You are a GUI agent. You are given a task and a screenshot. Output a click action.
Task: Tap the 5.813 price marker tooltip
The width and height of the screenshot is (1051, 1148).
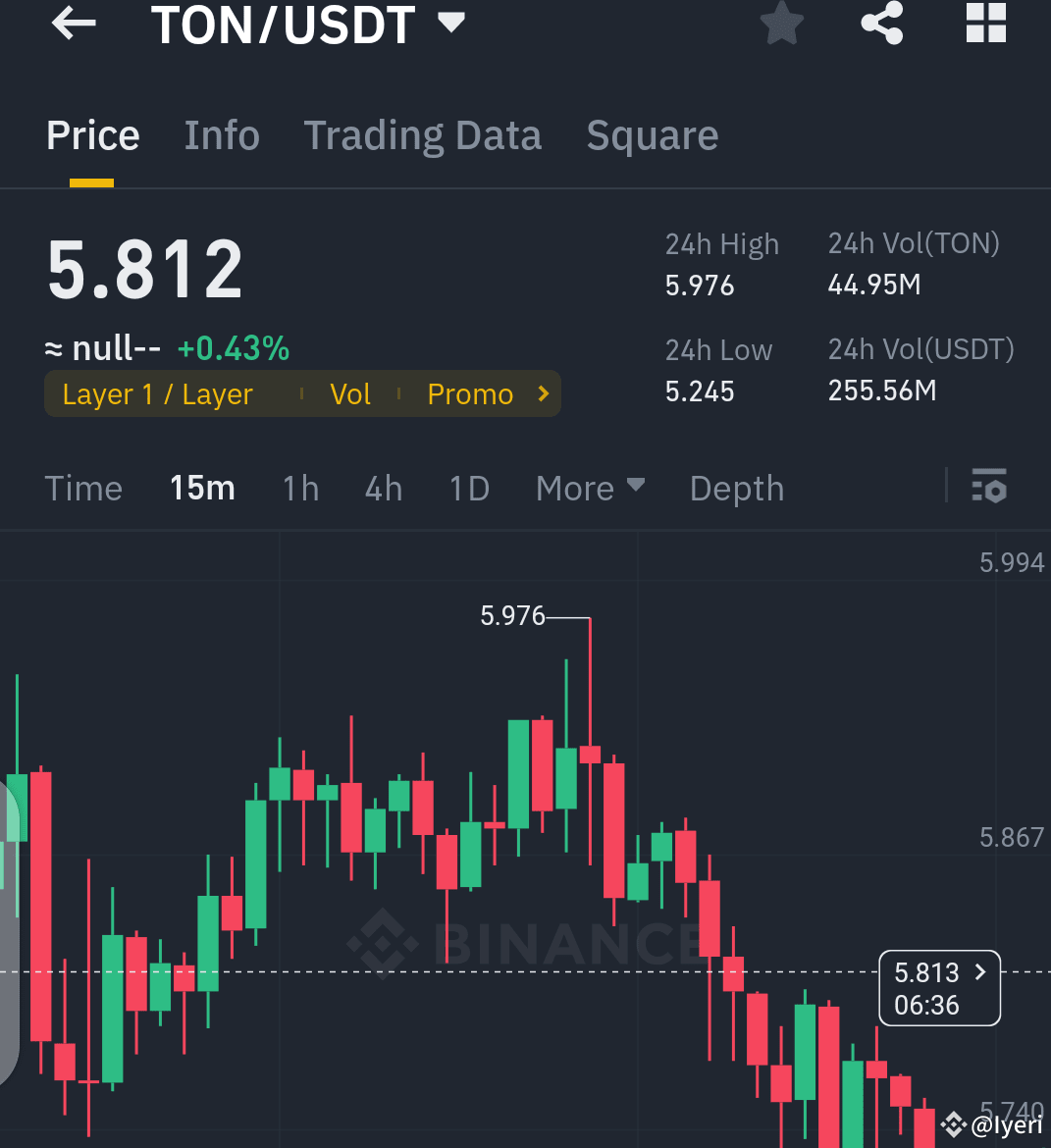pos(937,987)
